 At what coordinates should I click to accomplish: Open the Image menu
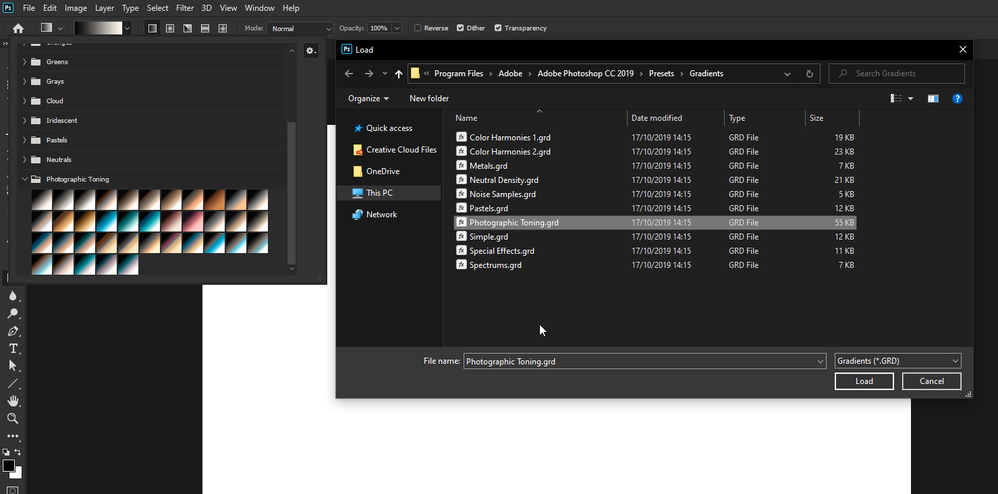point(76,8)
